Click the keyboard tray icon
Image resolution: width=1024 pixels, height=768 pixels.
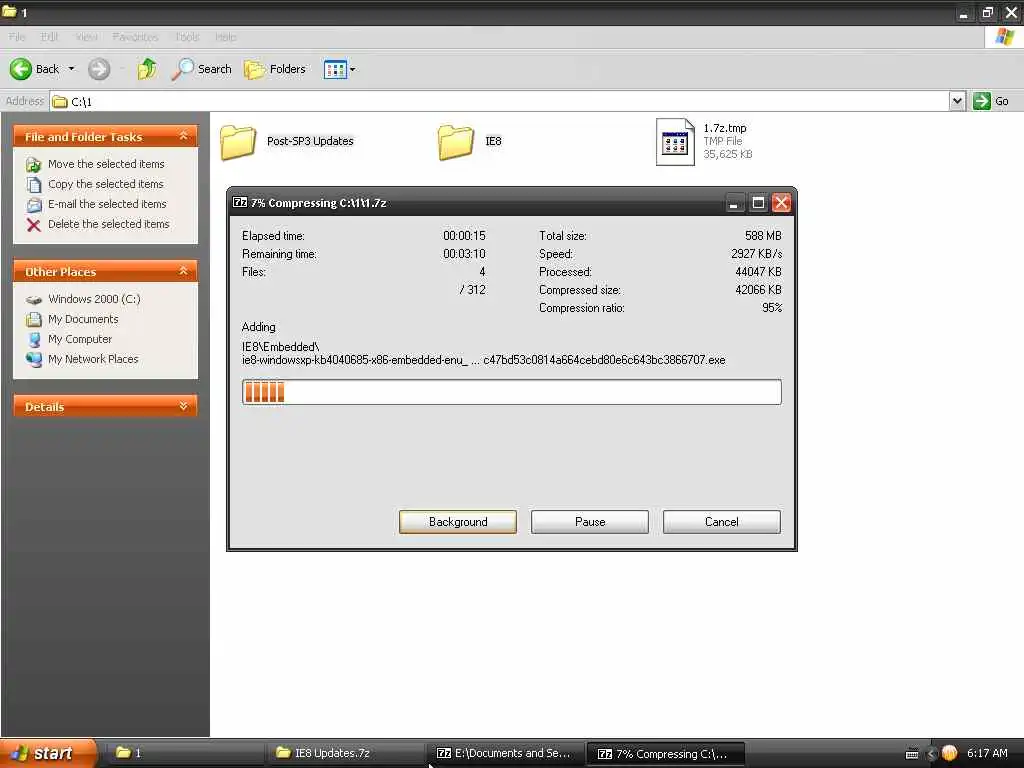(x=912, y=754)
